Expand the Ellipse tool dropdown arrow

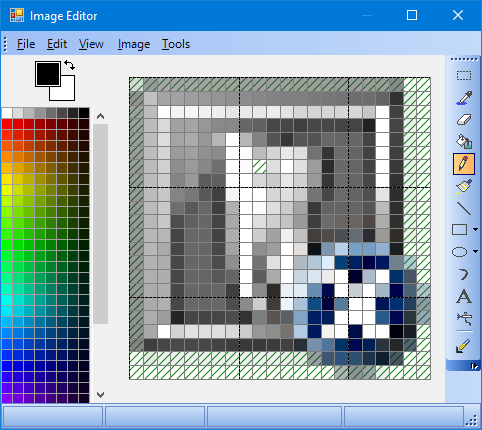[475, 252]
